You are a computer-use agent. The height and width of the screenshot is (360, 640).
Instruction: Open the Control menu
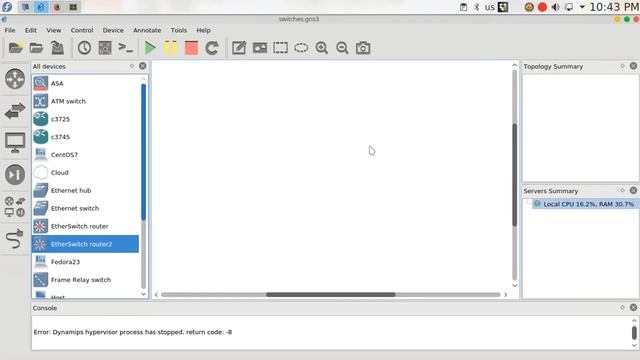pyautogui.click(x=82, y=30)
